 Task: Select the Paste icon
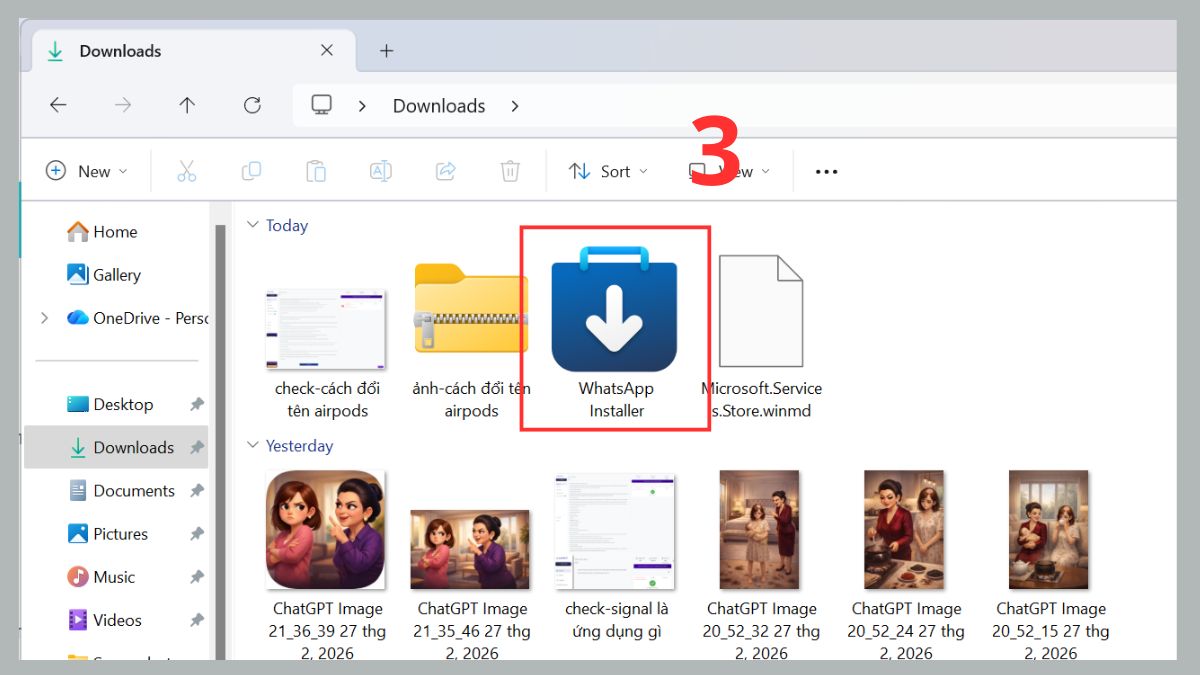pos(316,171)
